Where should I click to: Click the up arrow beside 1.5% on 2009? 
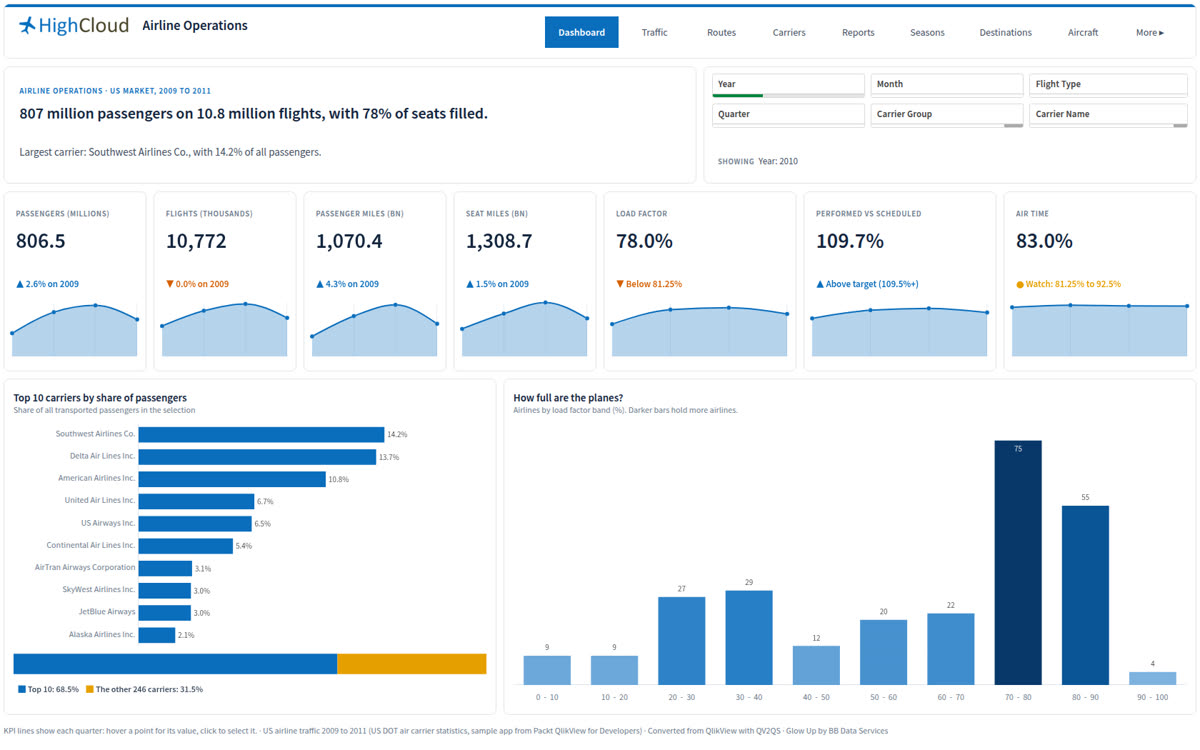[470, 284]
